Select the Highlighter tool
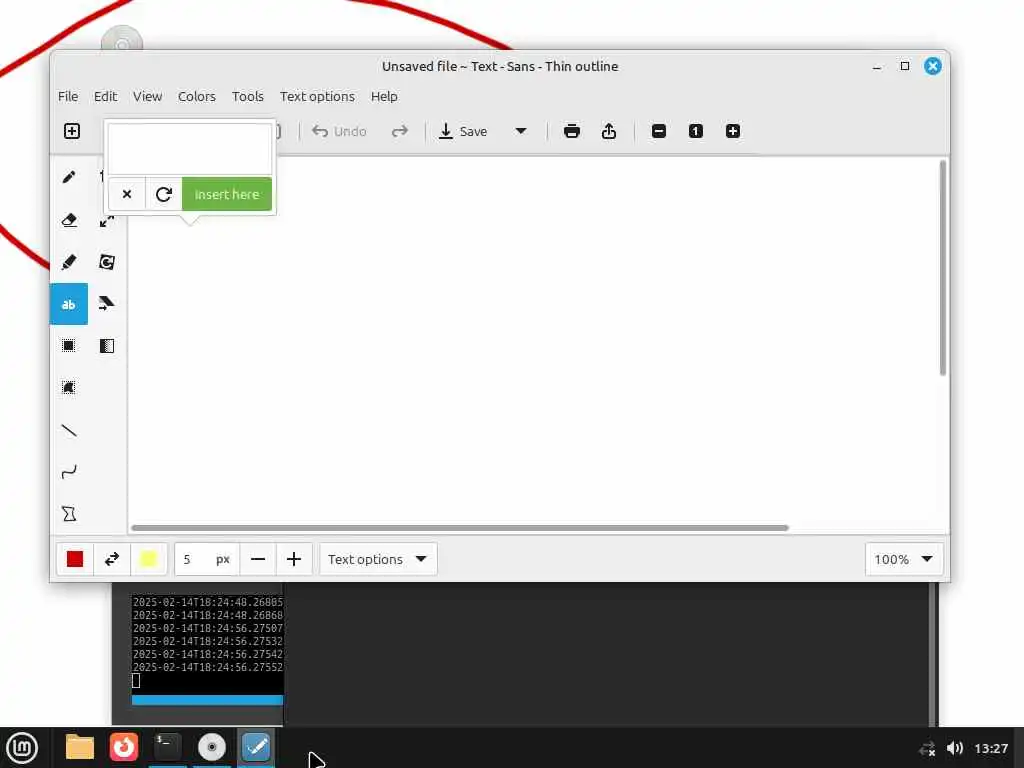 69,262
